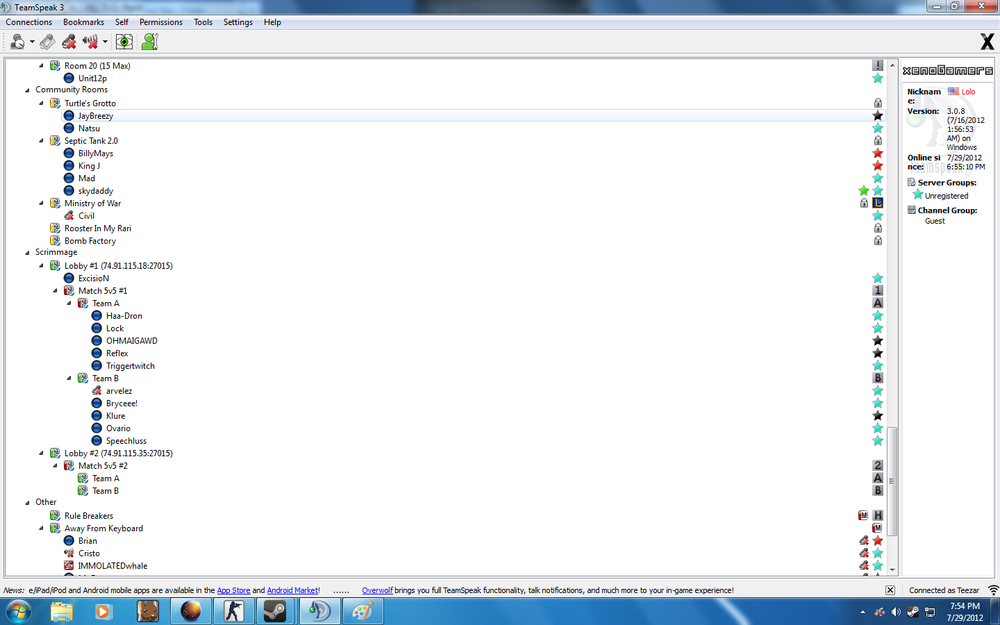The height and width of the screenshot is (625, 1000).
Task: Click the L badge on Ministry of War row
Action: [878, 203]
